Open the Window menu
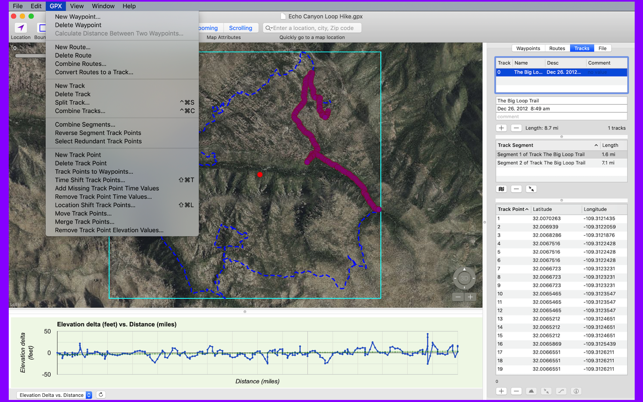This screenshot has width=643, height=402. tap(103, 6)
